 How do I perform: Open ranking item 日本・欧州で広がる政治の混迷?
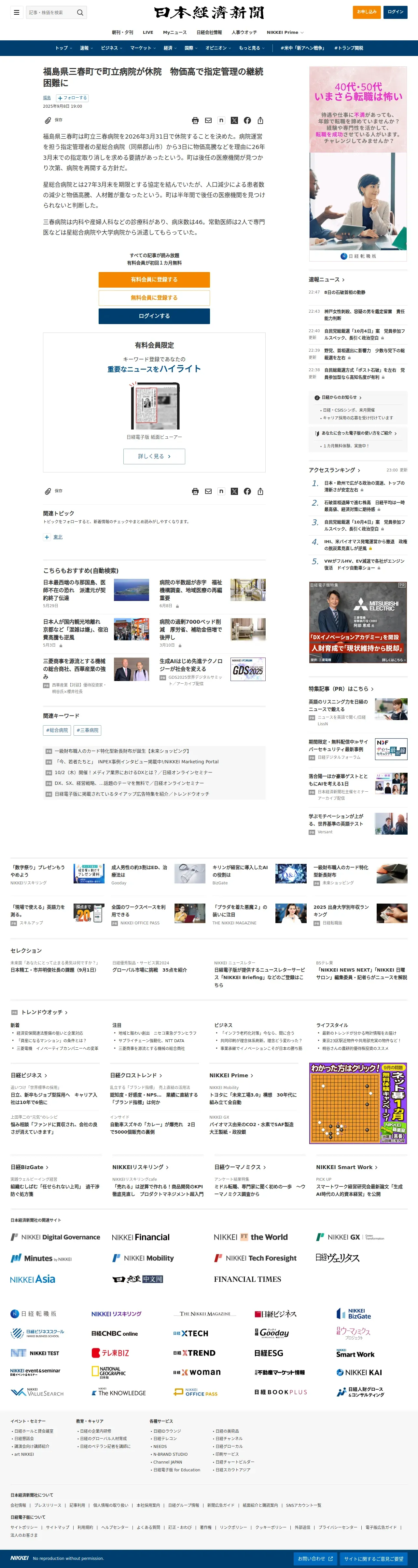(364, 486)
